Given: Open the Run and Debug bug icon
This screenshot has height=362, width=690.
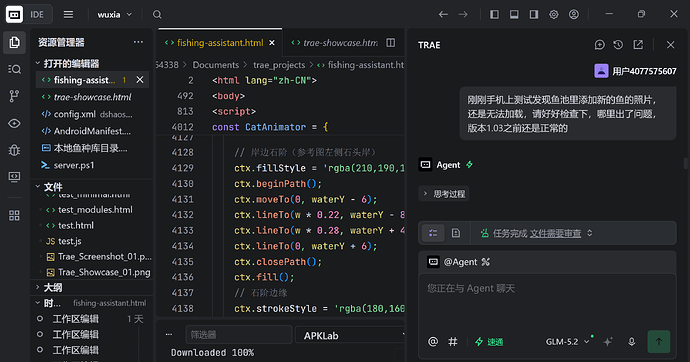Looking at the screenshot, I should 14,150.
